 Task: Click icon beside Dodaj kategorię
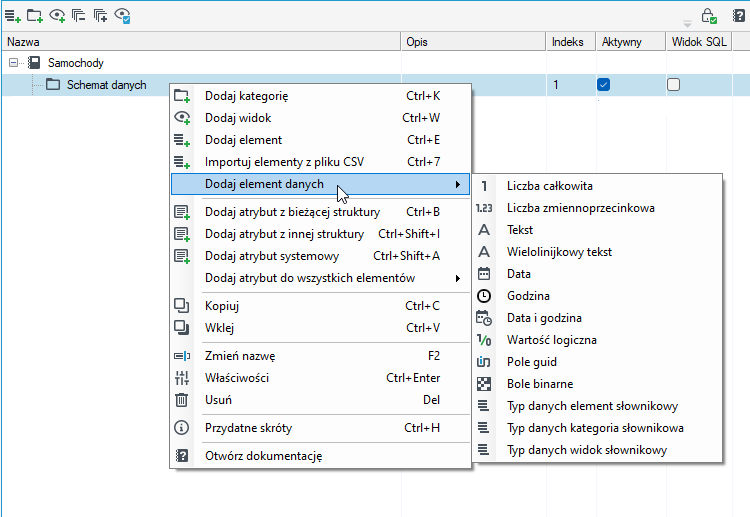point(182,96)
